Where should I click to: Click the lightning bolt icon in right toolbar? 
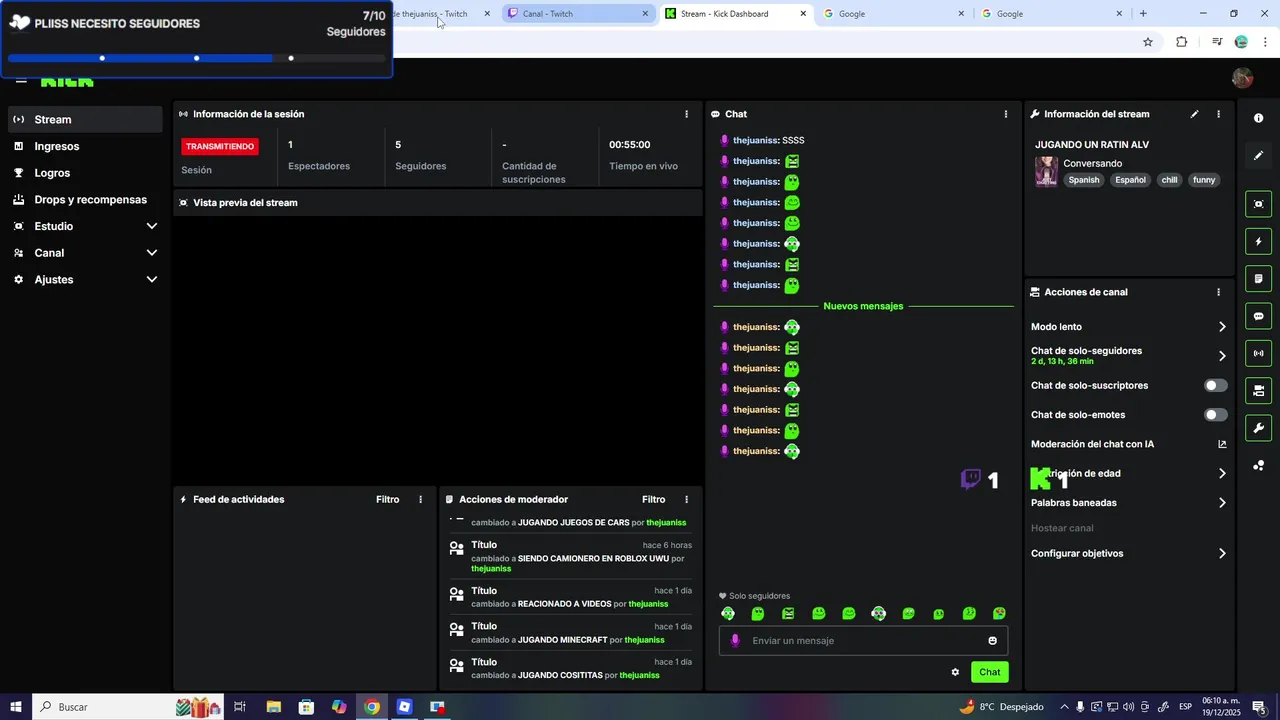1258,241
